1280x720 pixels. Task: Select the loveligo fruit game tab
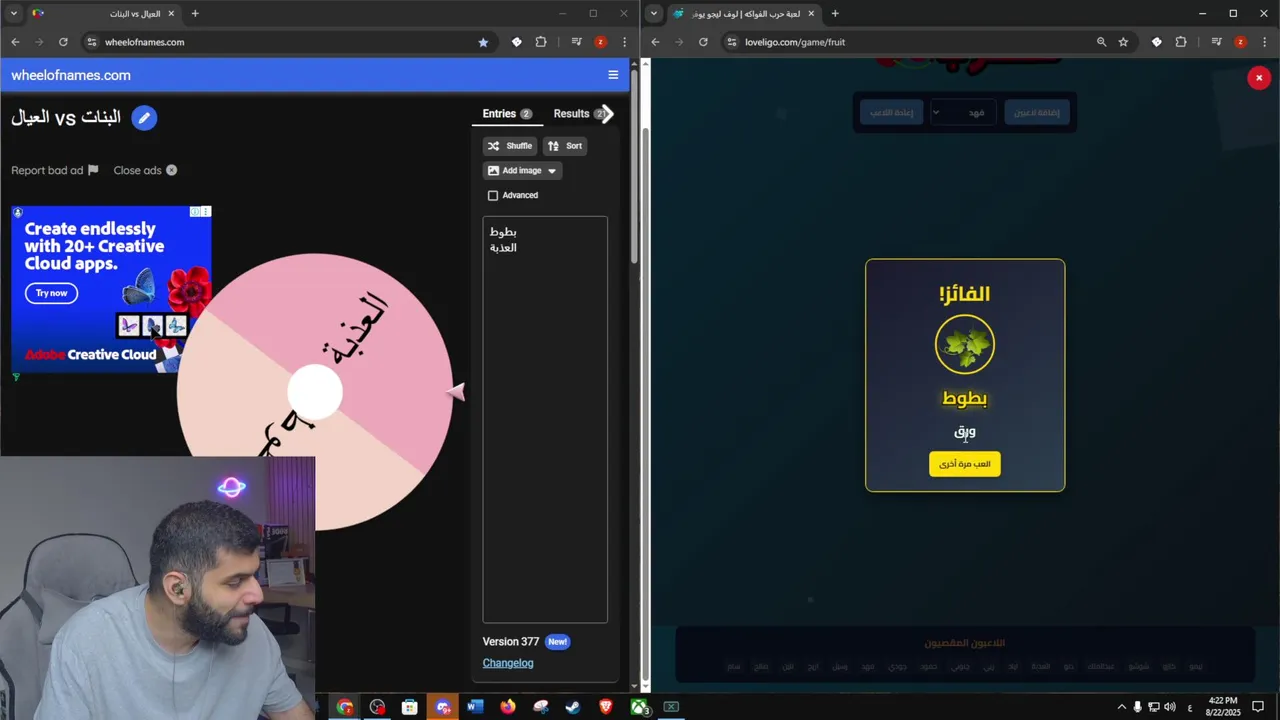[745, 13]
